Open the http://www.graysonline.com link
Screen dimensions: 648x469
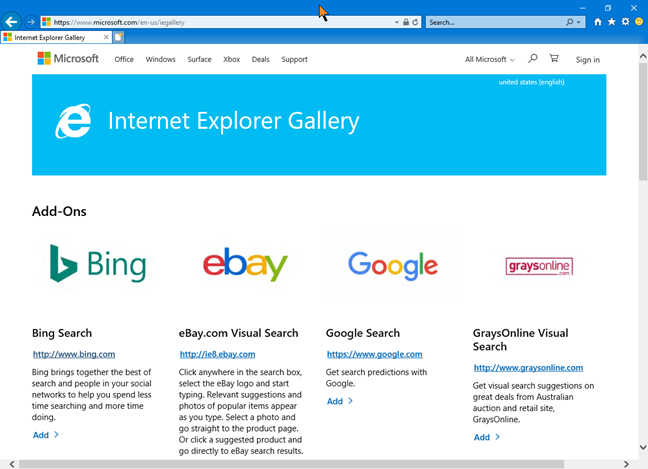[x=528, y=368]
